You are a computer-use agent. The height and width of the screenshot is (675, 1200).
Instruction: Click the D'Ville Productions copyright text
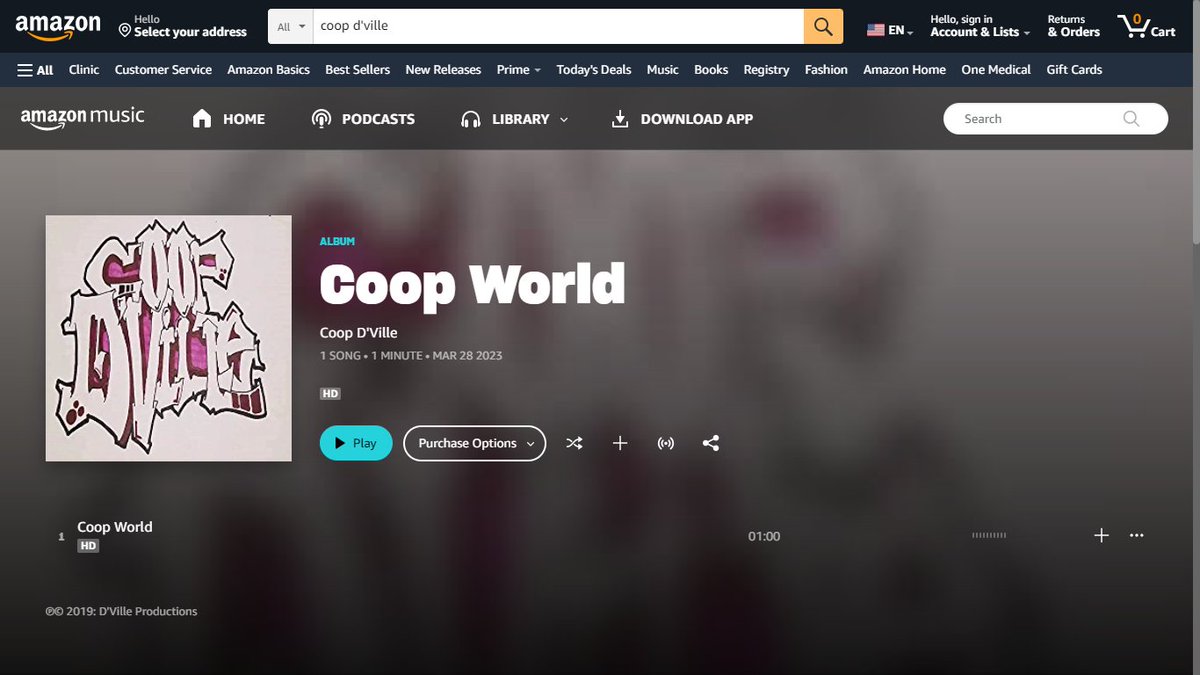(121, 611)
